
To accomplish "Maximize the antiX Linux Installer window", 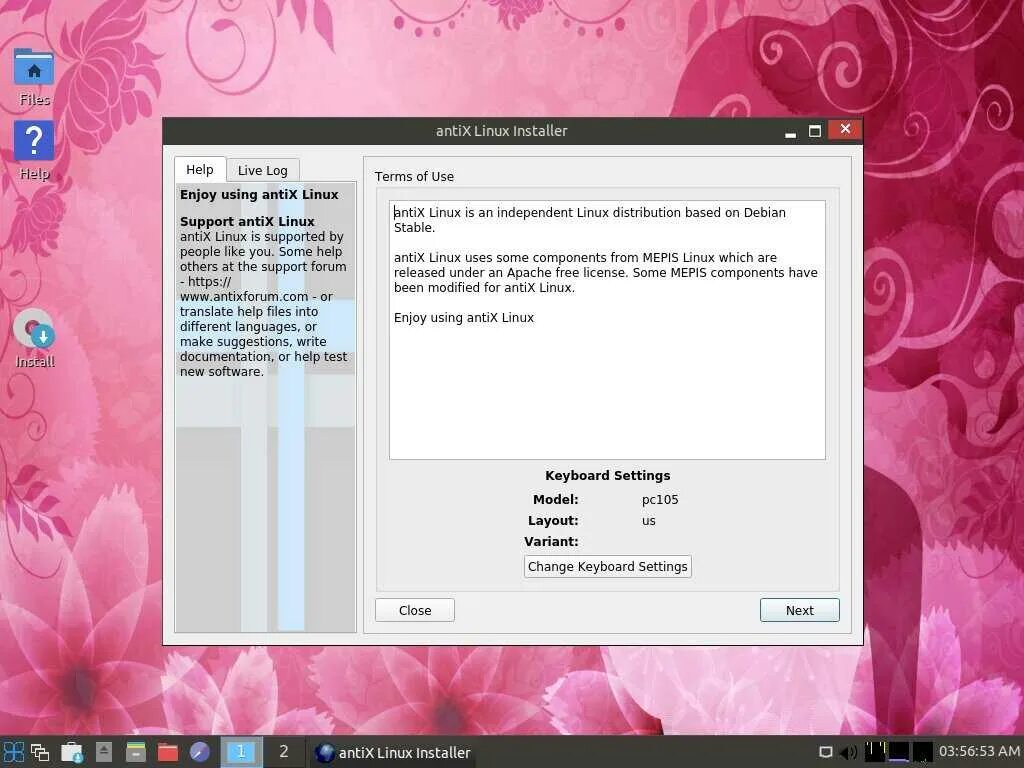I will point(814,131).
